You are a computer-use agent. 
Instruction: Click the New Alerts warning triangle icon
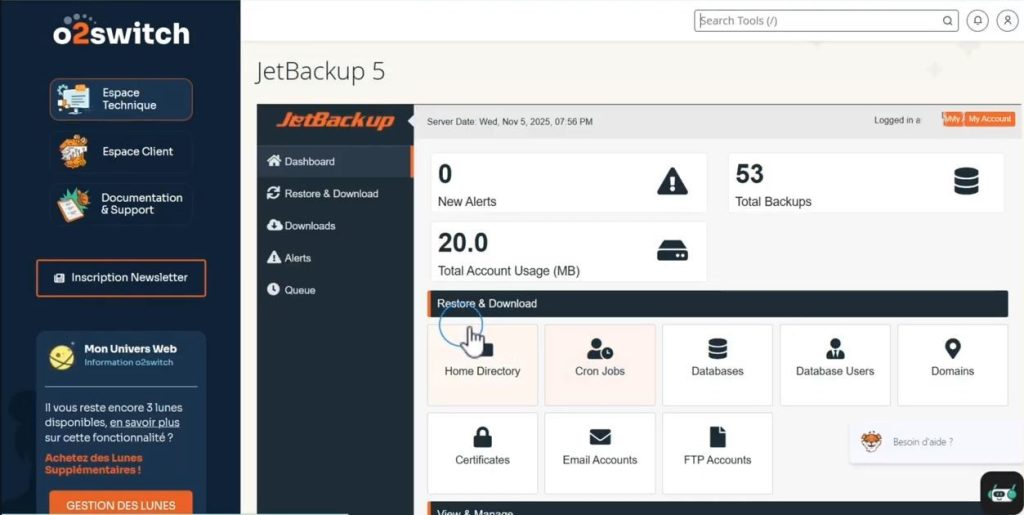(x=672, y=181)
